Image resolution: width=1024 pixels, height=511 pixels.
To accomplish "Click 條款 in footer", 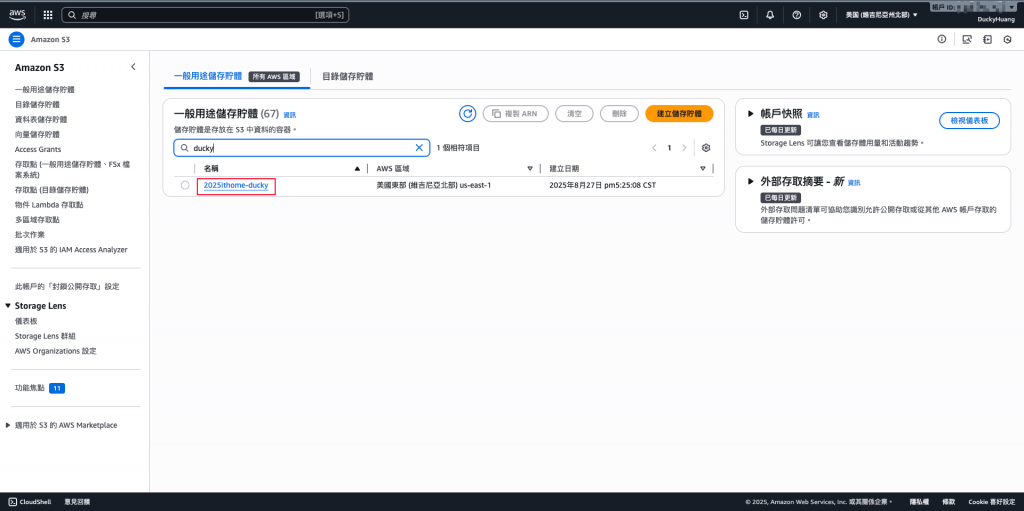I will [x=947, y=502].
